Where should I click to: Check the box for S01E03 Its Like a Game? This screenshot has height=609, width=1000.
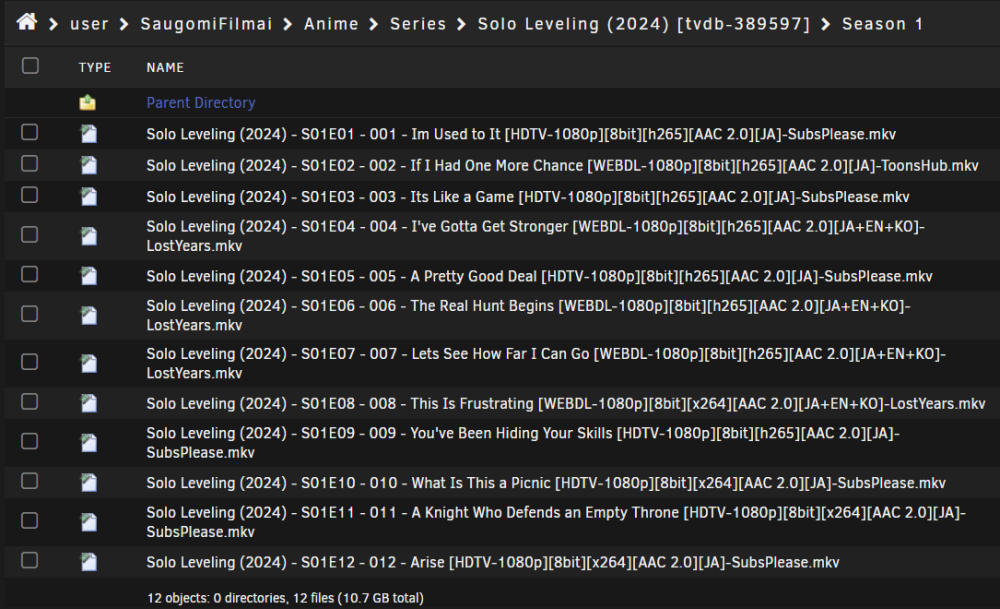[29, 195]
